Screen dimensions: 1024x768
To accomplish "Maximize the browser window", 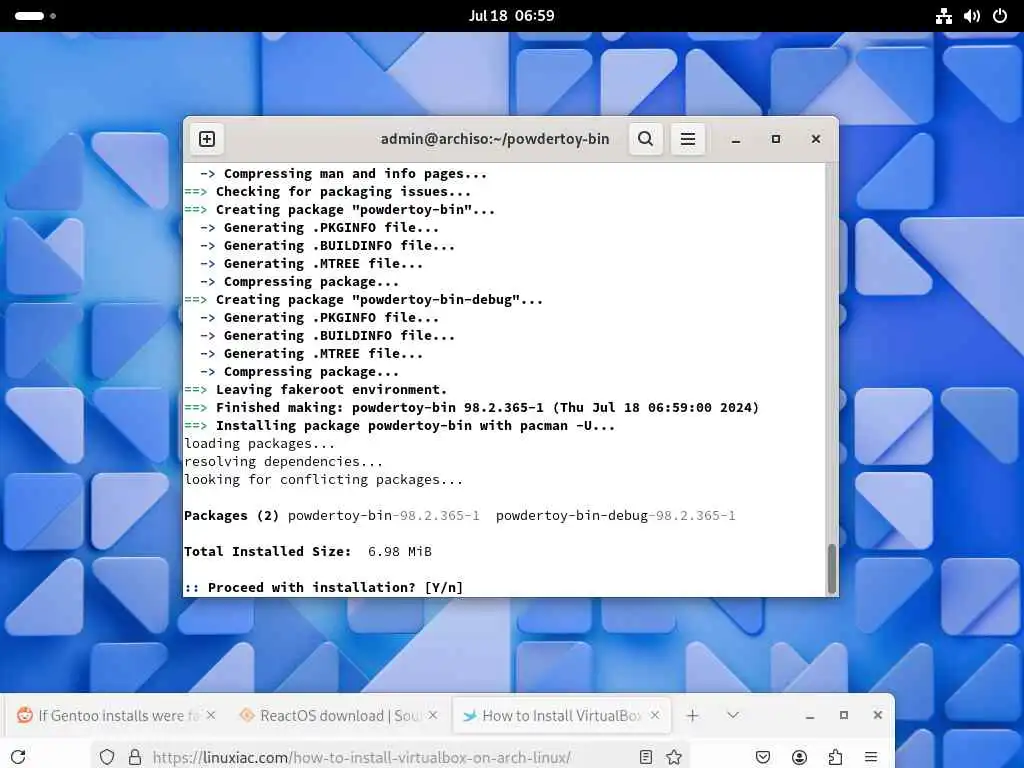I will (x=844, y=716).
